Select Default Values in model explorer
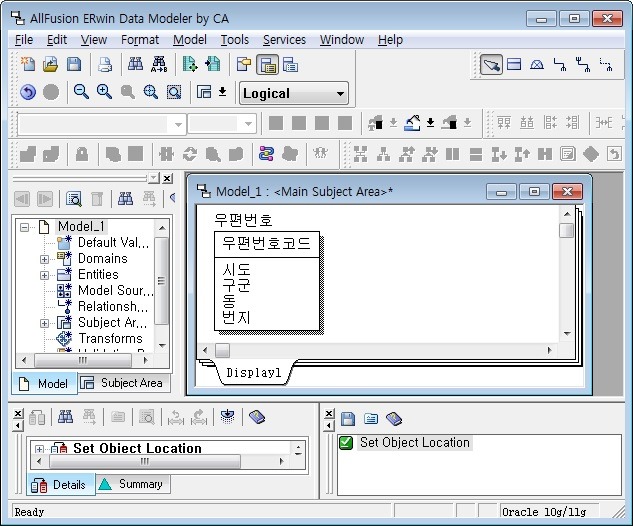The image size is (633, 526). click(x=113, y=242)
